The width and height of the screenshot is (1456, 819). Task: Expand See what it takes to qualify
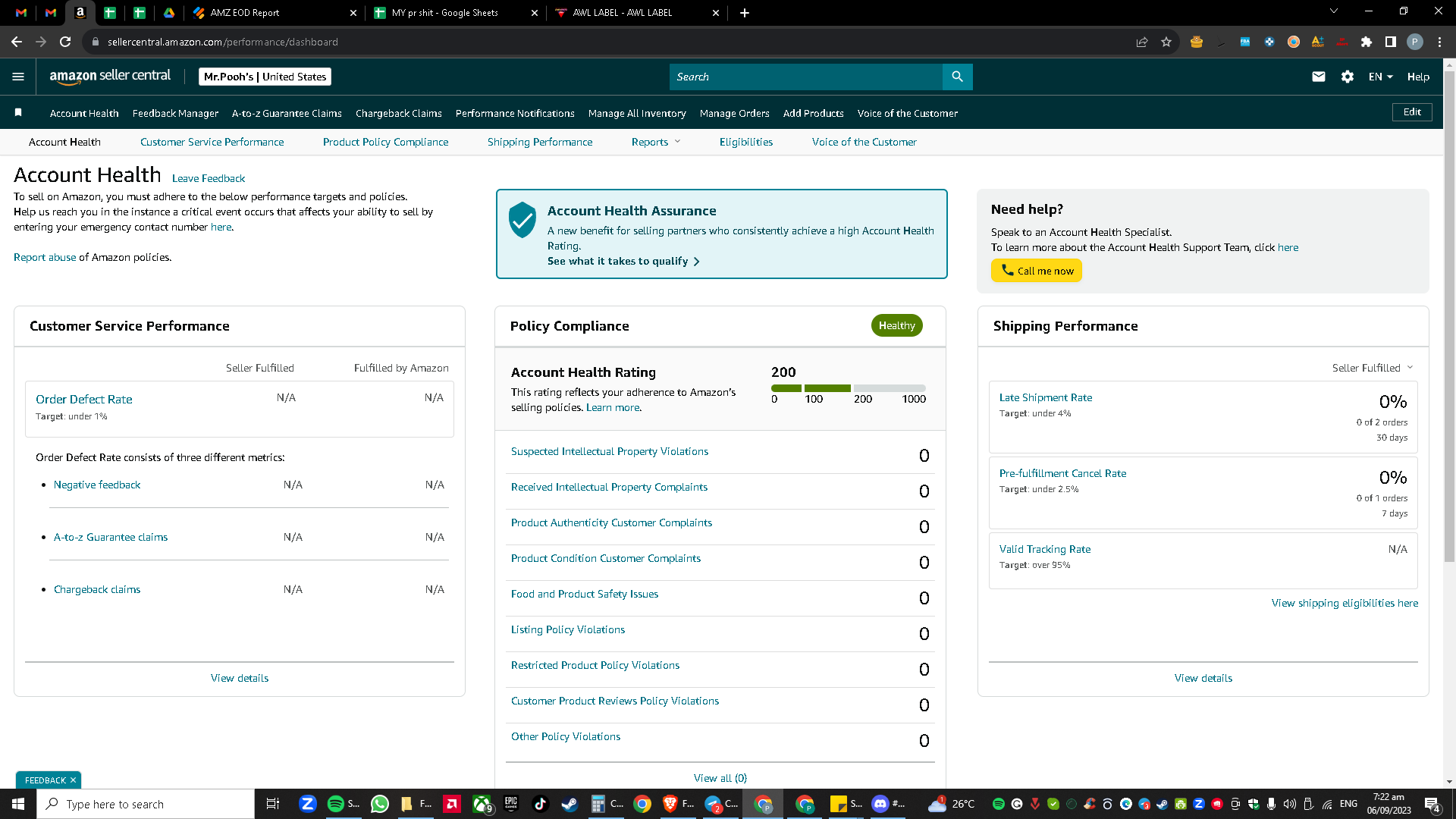tap(623, 261)
